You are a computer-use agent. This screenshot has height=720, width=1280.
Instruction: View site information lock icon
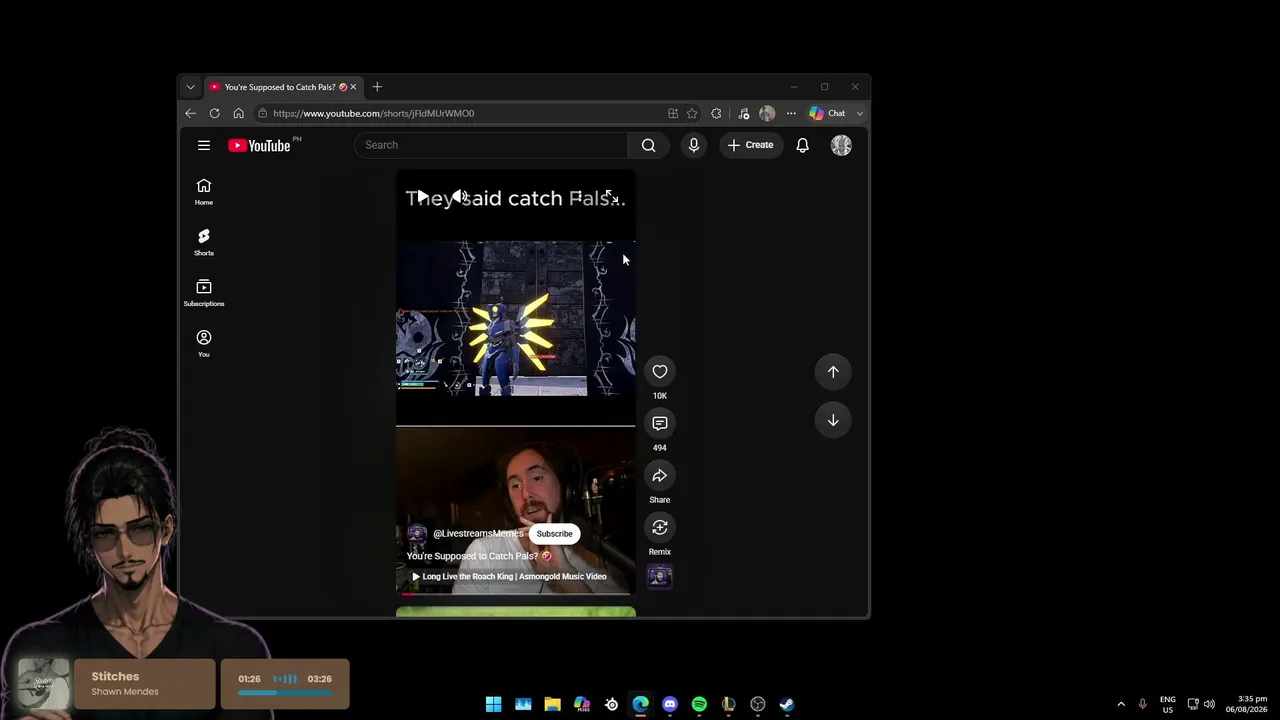pyautogui.click(x=262, y=113)
